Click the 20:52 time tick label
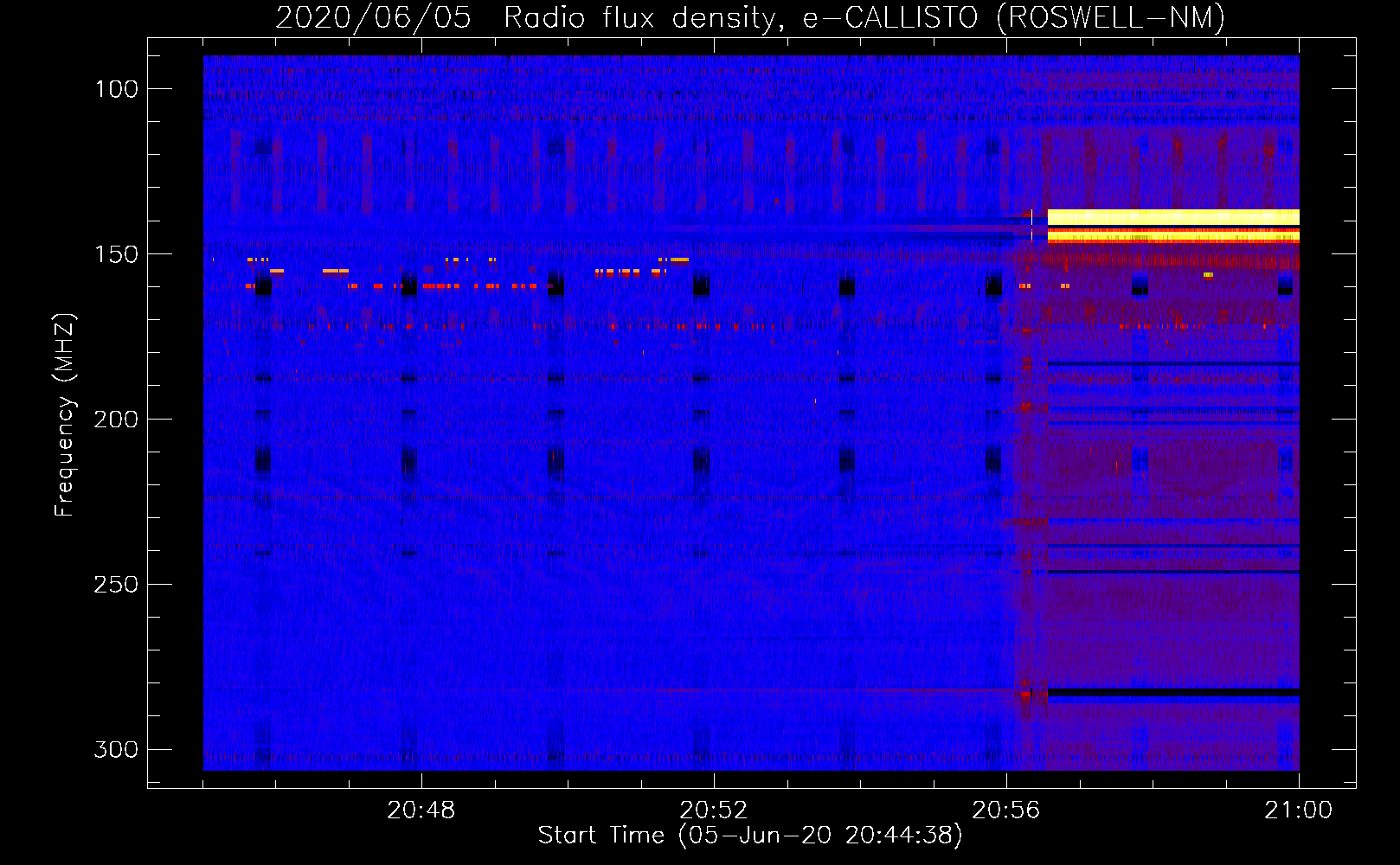Viewport: 1400px width, 865px height. click(714, 811)
